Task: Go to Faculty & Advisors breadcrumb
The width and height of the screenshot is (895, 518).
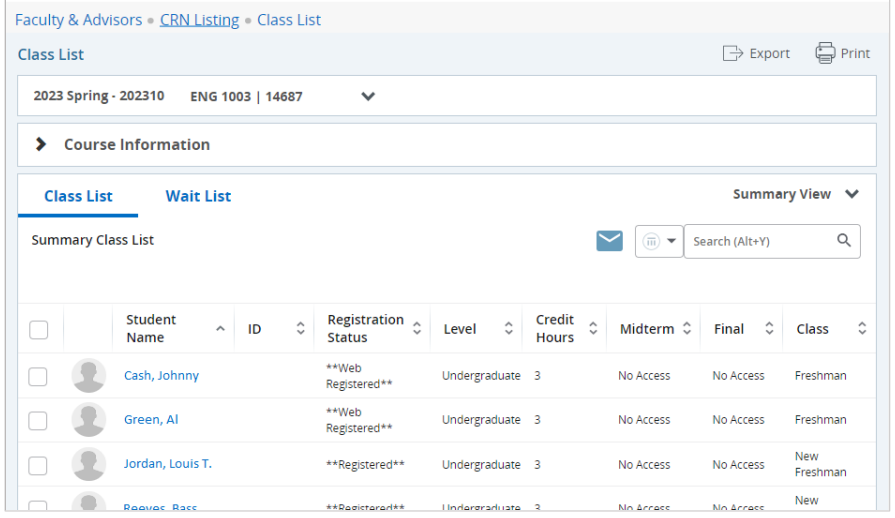Action: pyautogui.click(x=78, y=20)
